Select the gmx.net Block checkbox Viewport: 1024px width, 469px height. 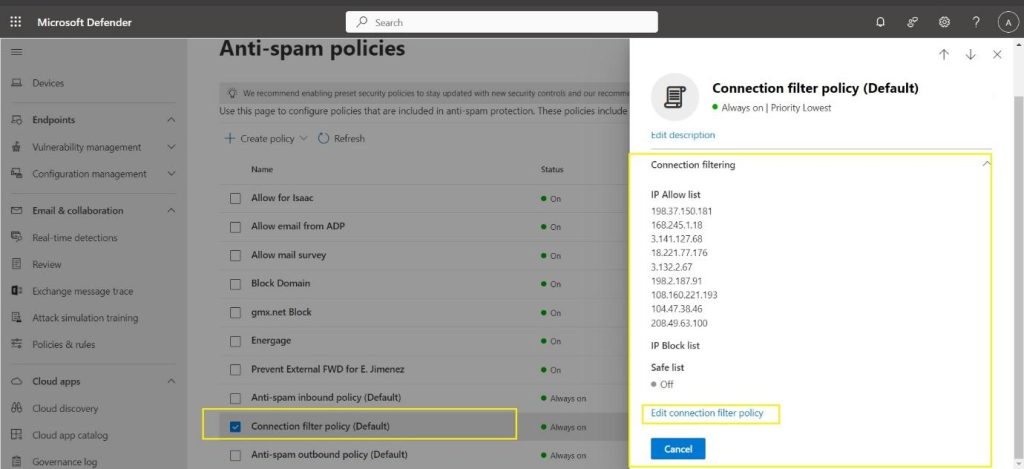click(x=236, y=312)
